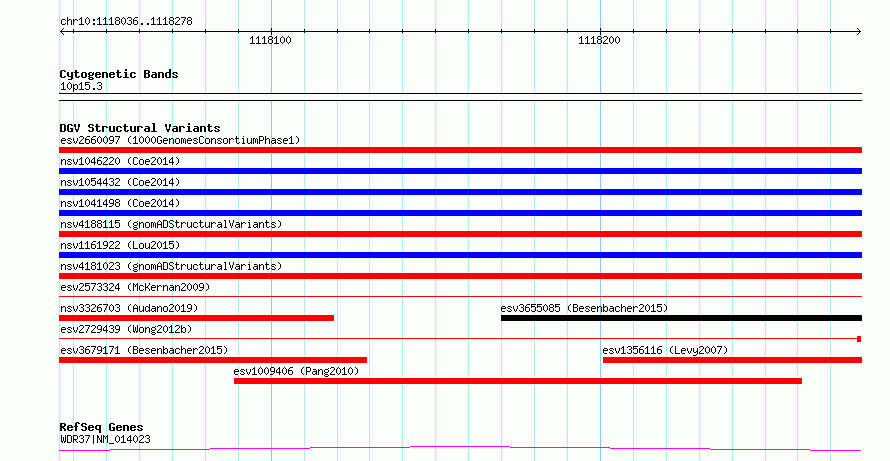Open nsv4181023 (gnomADStructuralVariants) label
This screenshot has height=461, width=890.
(x=171, y=266)
